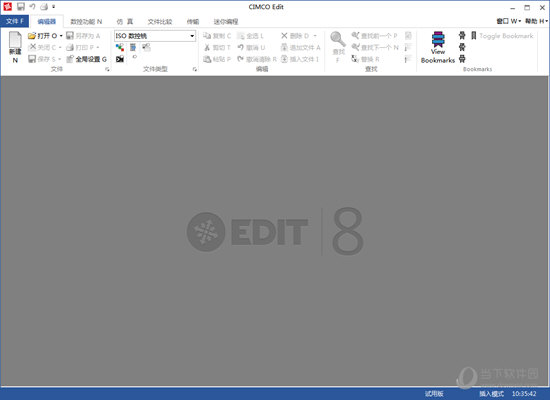Open View Bookmarks

pyautogui.click(x=438, y=47)
